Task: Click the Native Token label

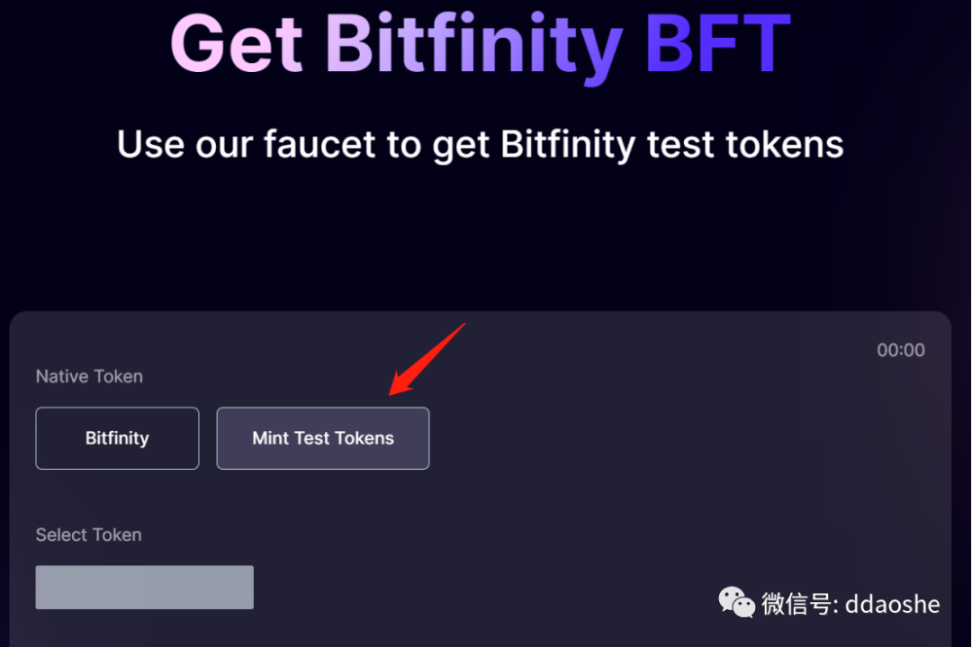Action: [x=89, y=376]
